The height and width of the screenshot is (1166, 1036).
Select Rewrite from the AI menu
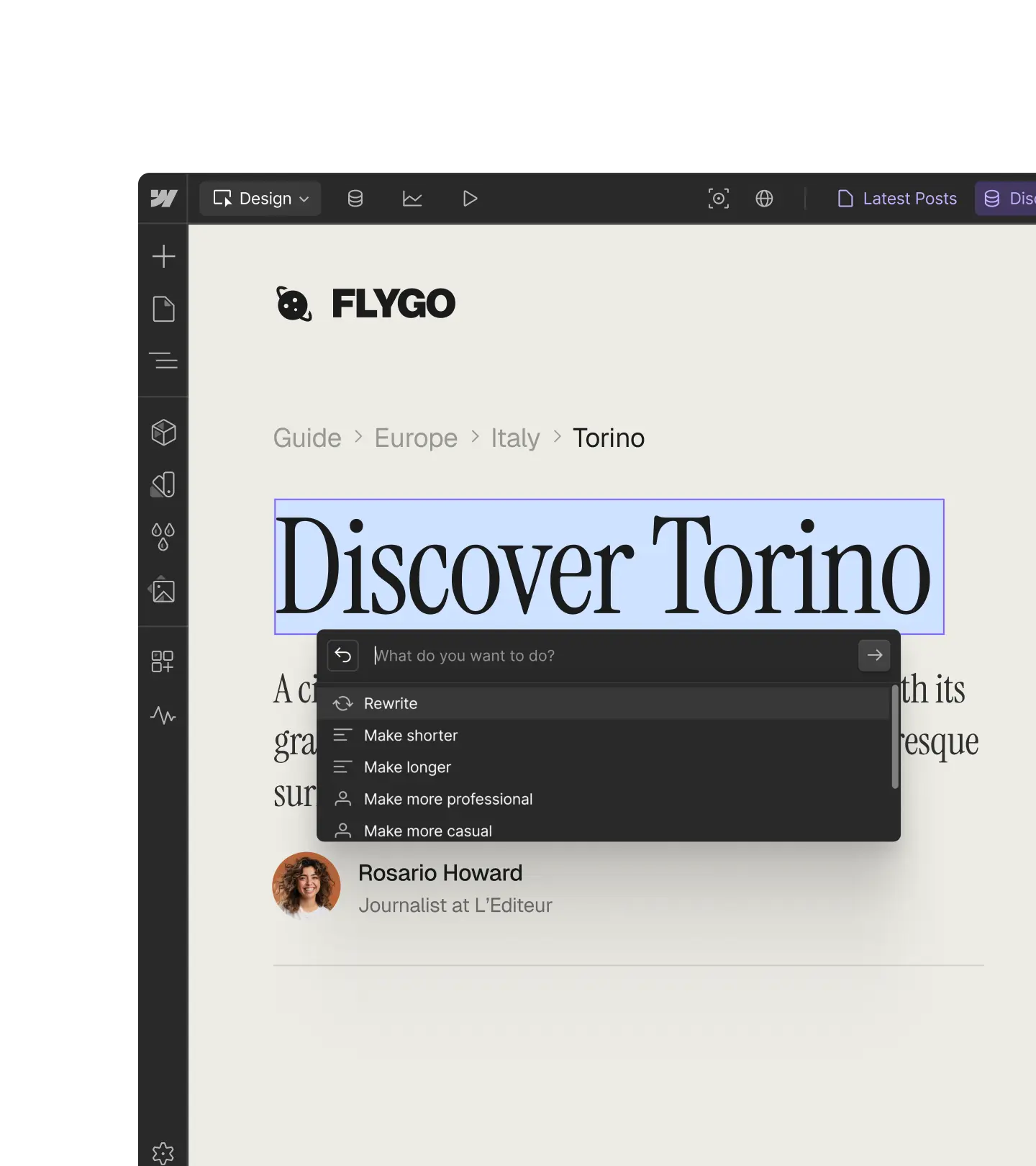pos(391,703)
